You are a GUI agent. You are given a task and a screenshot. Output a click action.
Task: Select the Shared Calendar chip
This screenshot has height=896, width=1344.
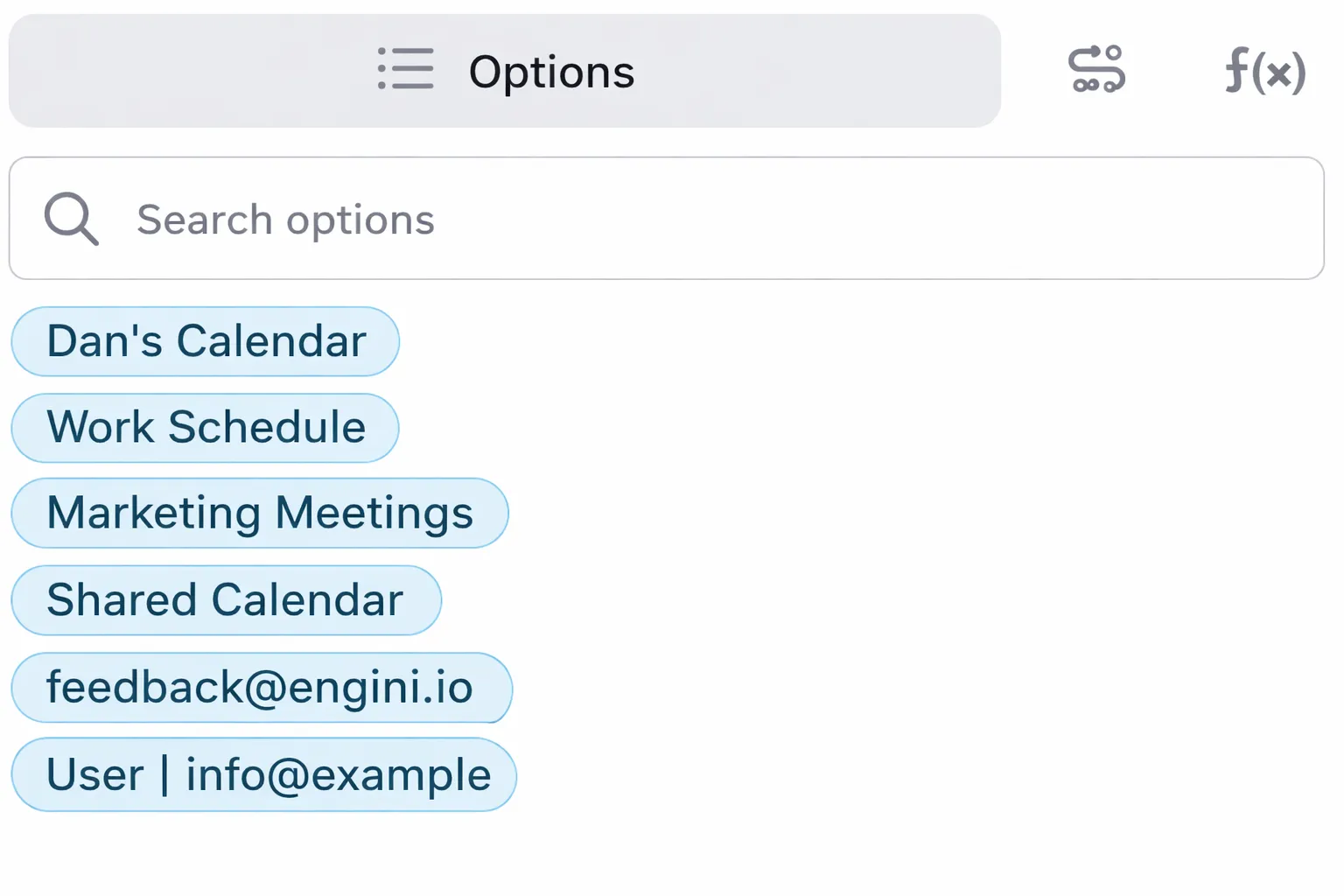tap(227, 600)
